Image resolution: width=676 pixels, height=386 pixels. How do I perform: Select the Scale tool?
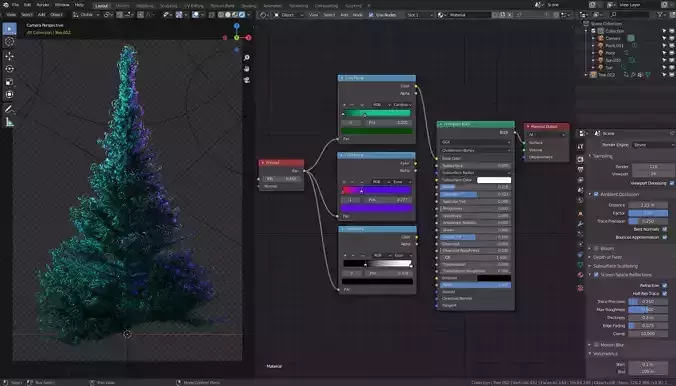click(x=9, y=82)
